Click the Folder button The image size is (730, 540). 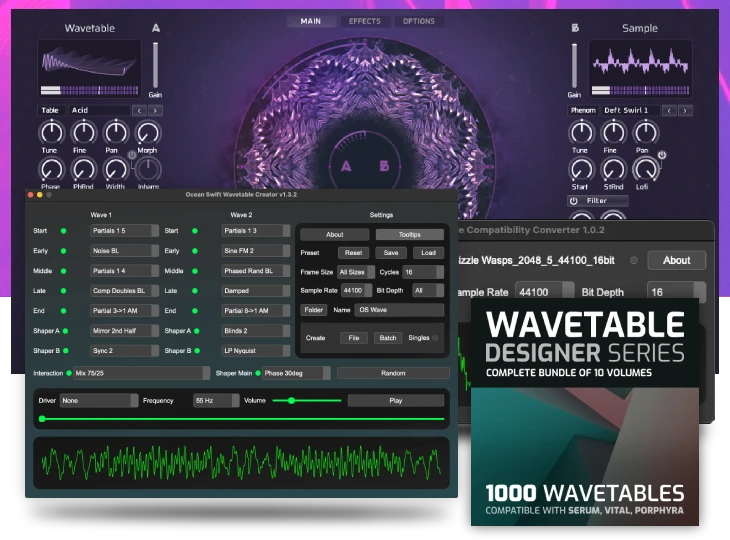click(314, 310)
